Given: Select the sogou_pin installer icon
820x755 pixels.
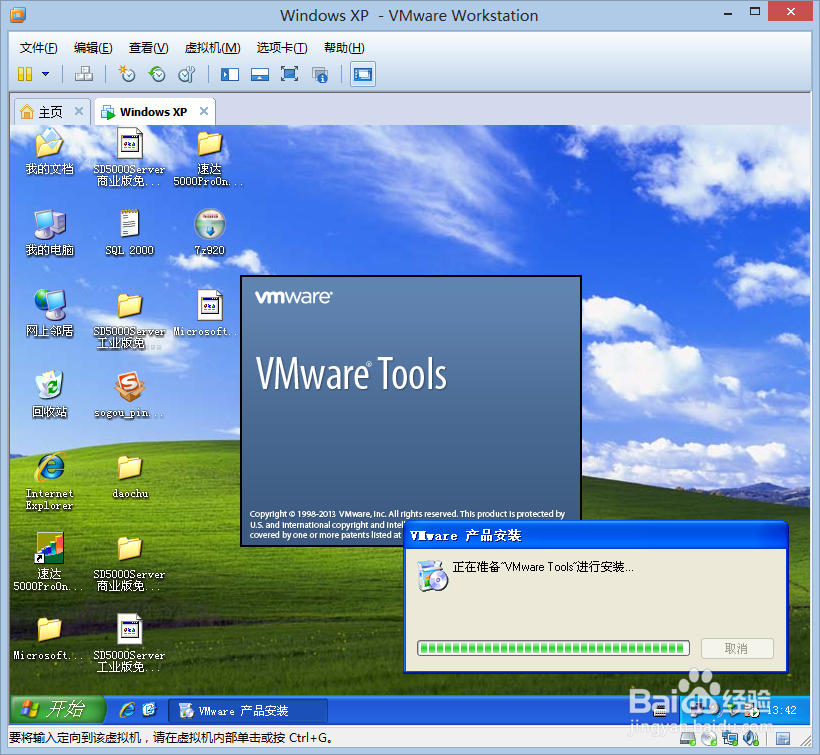Looking at the screenshot, I should 129,395.
